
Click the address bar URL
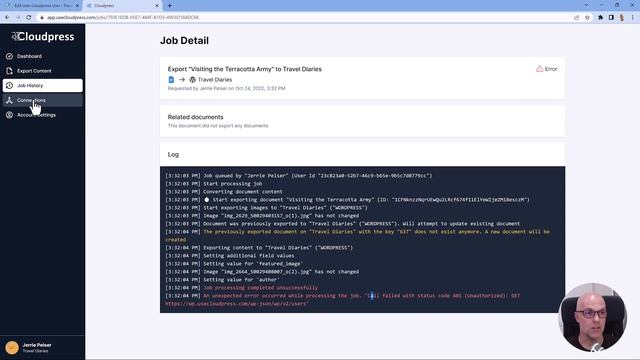pos(122,18)
